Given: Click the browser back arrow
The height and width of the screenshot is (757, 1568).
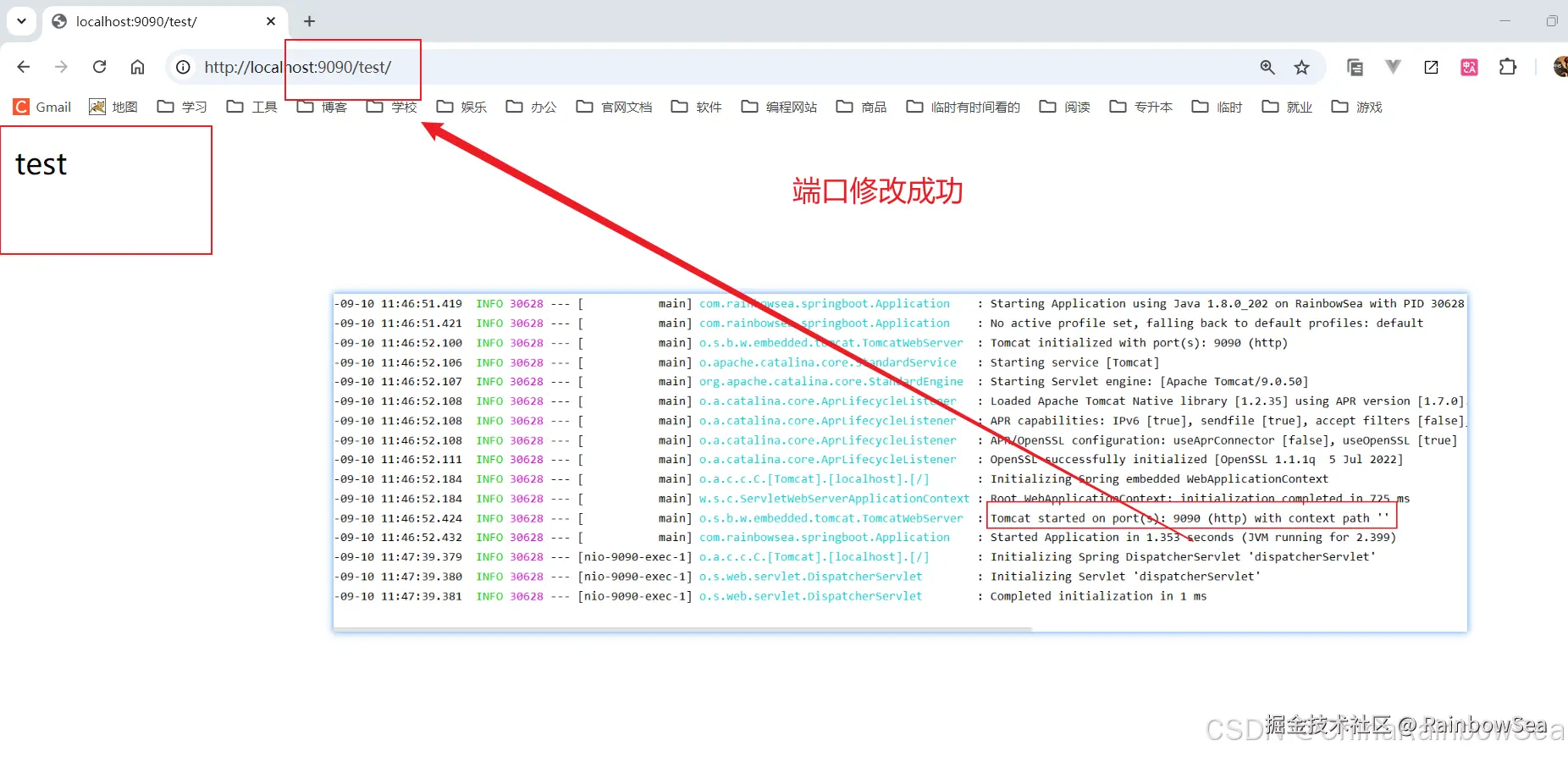Looking at the screenshot, I should pyautogui.click(x=24, y=67).
